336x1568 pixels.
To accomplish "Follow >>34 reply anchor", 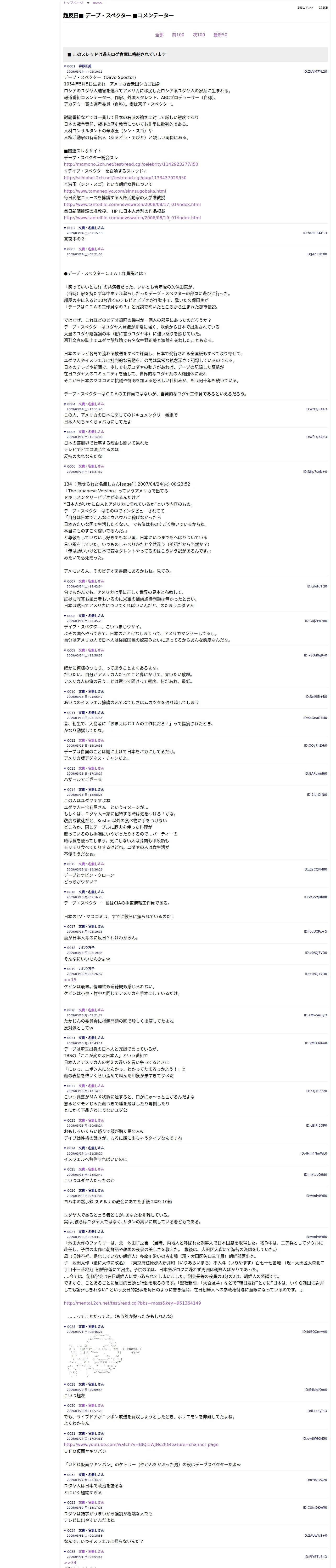I will [x=70, y=1563].
